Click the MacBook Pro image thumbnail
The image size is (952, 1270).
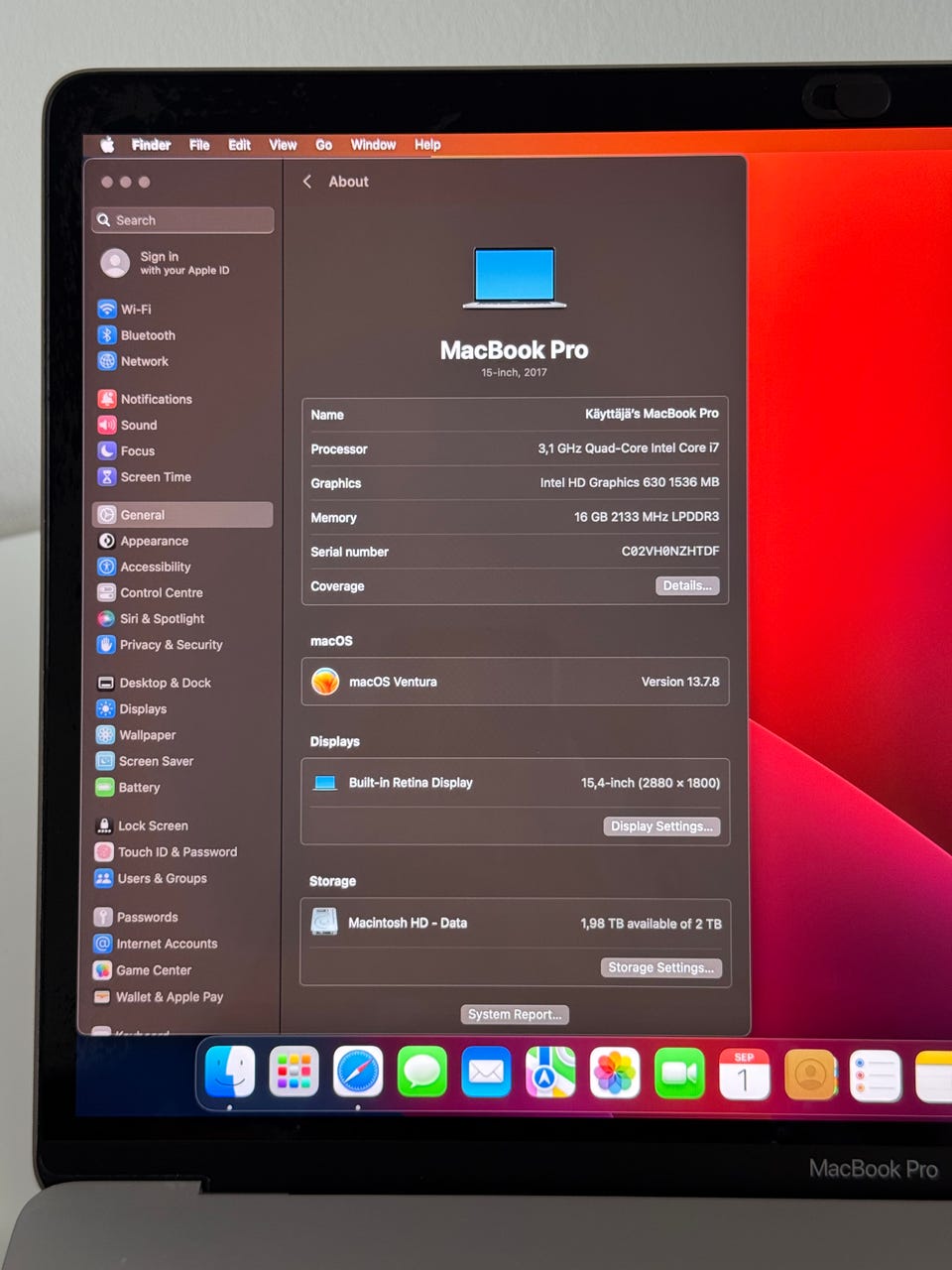coord(515,278)
